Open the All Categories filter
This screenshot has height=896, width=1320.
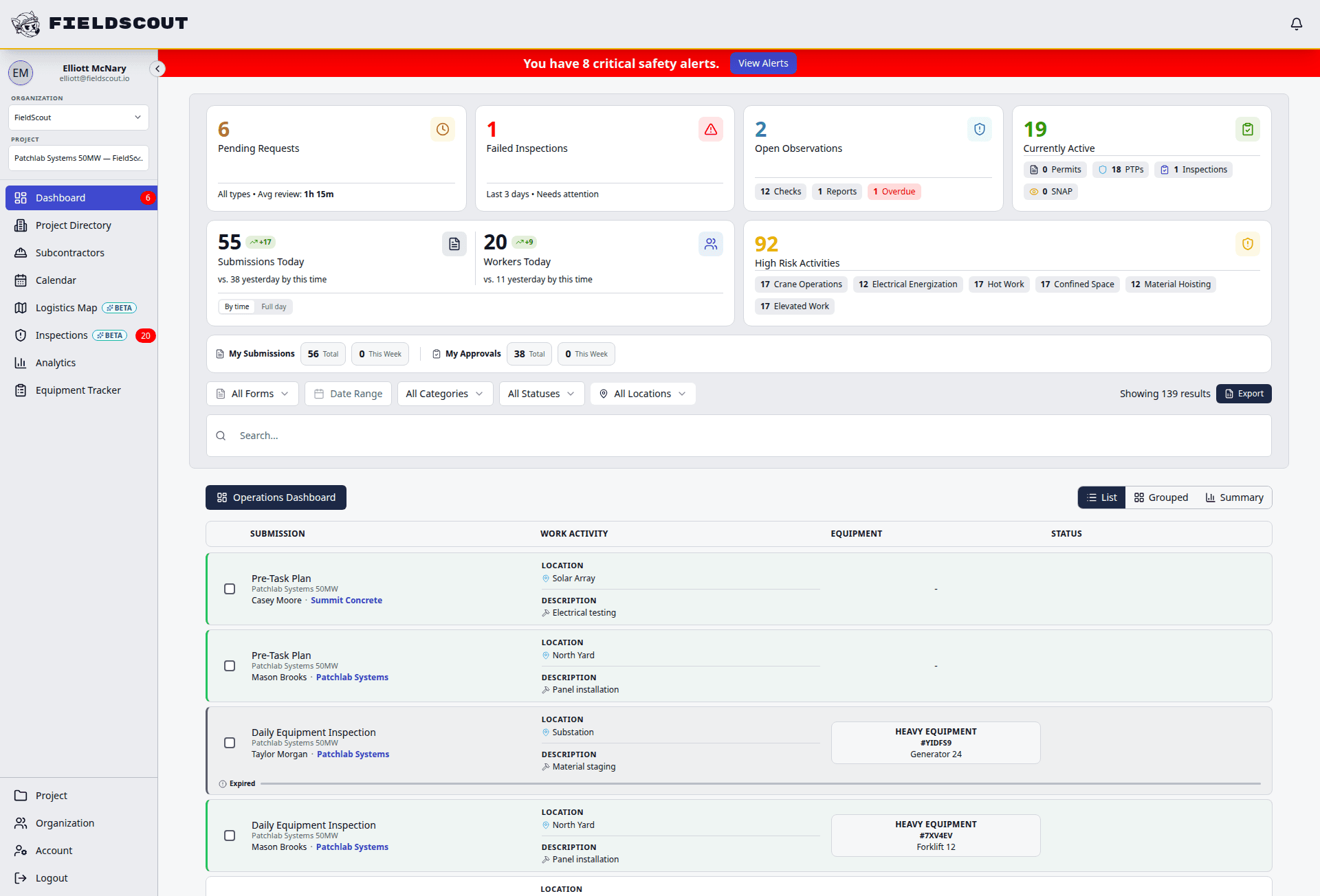(x=445, y=394)
